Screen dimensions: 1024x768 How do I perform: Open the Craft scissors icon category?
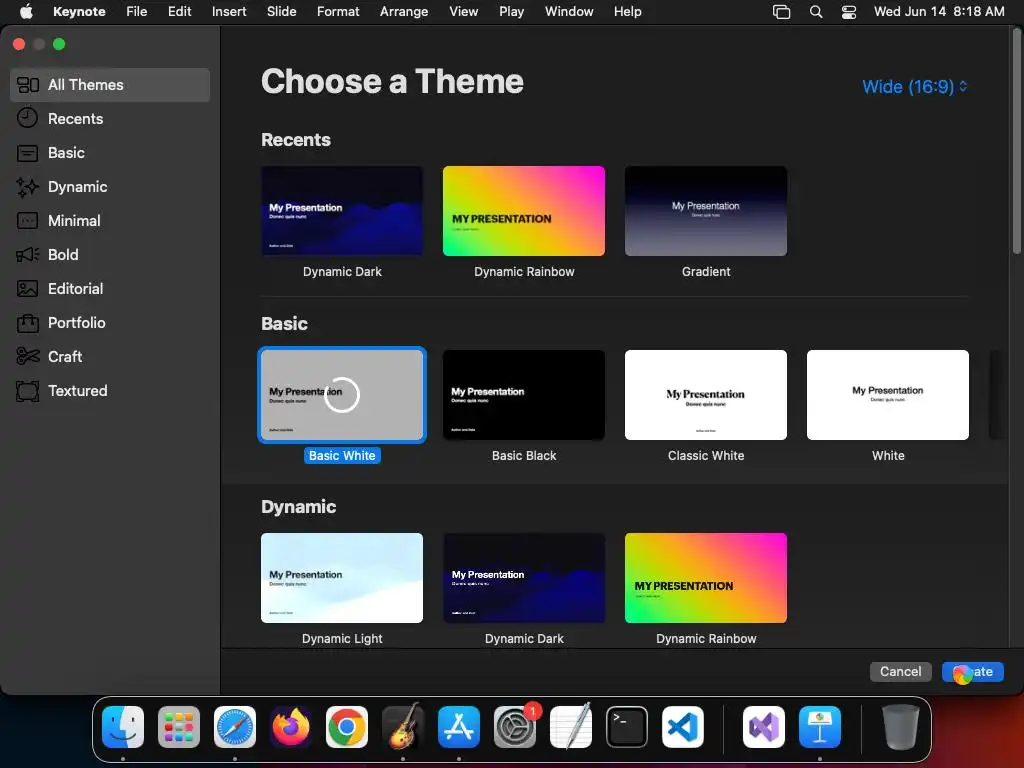click(27, 357)
